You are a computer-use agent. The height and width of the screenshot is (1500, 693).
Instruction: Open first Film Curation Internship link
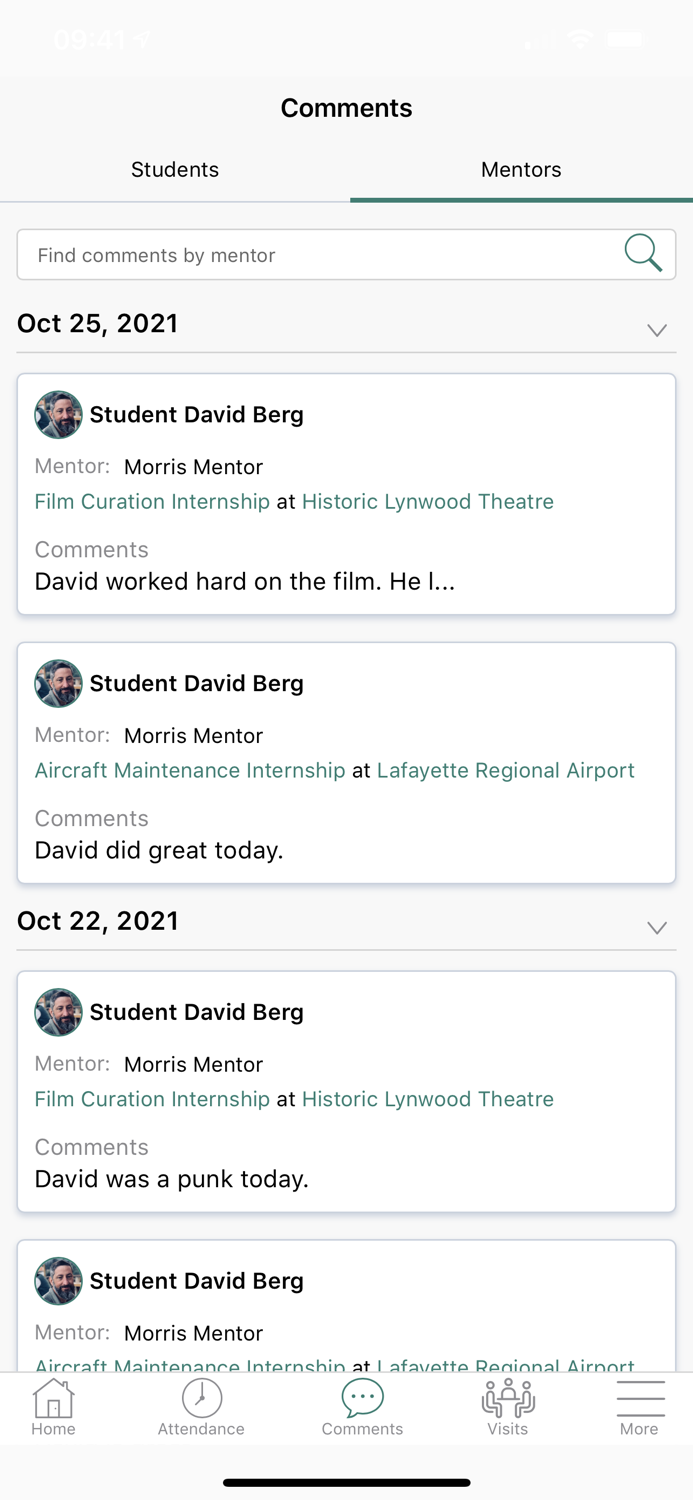[x=152, y=501]
